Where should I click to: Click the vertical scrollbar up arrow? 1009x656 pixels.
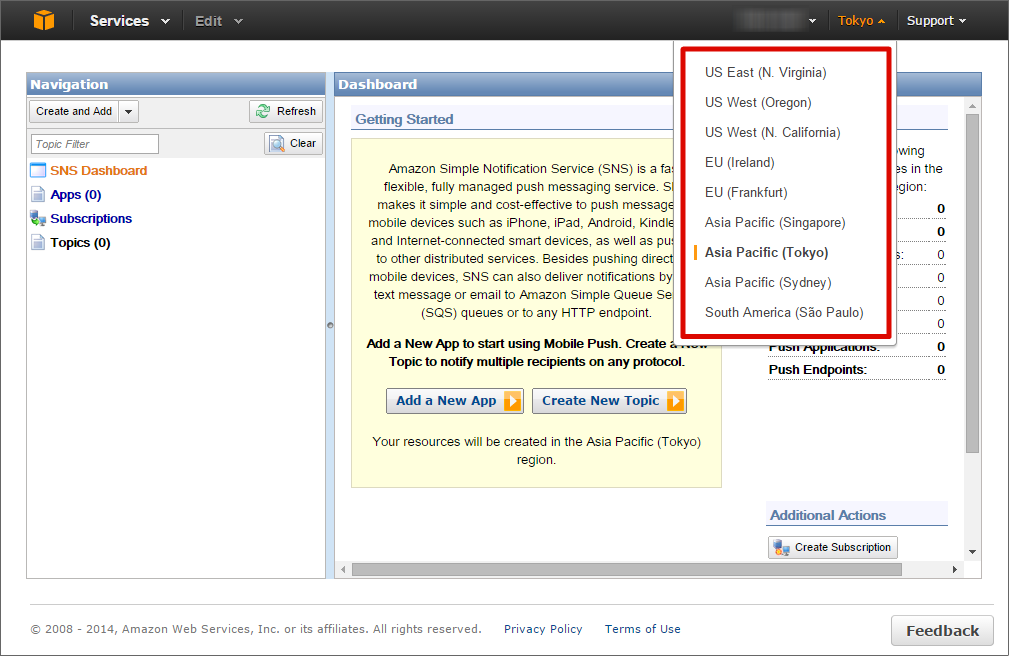click(x=972, y=106)
